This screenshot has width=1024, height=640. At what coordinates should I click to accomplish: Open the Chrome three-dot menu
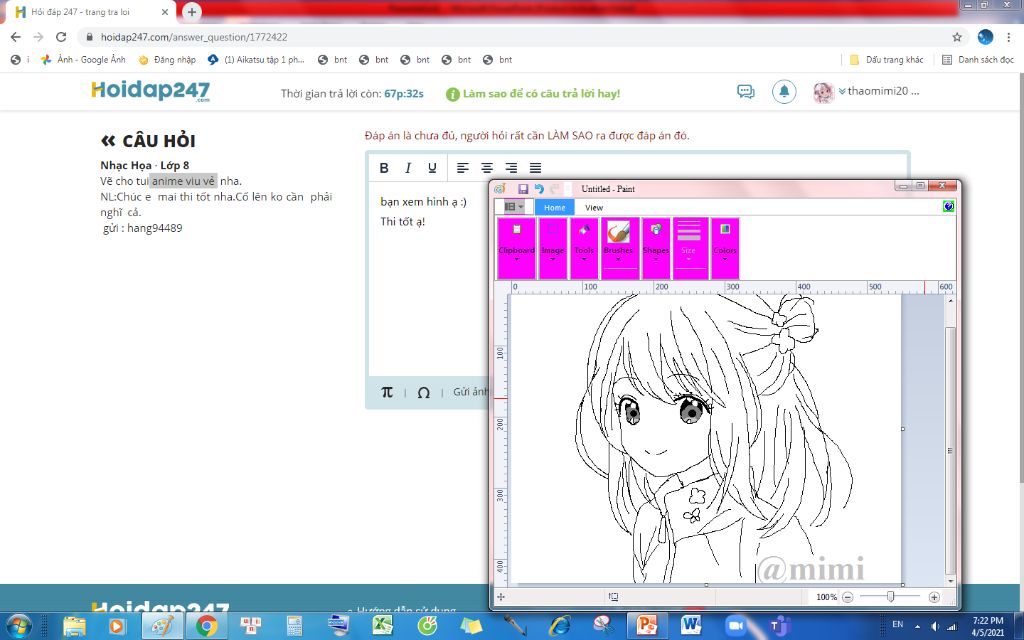tap(1009, 37)
